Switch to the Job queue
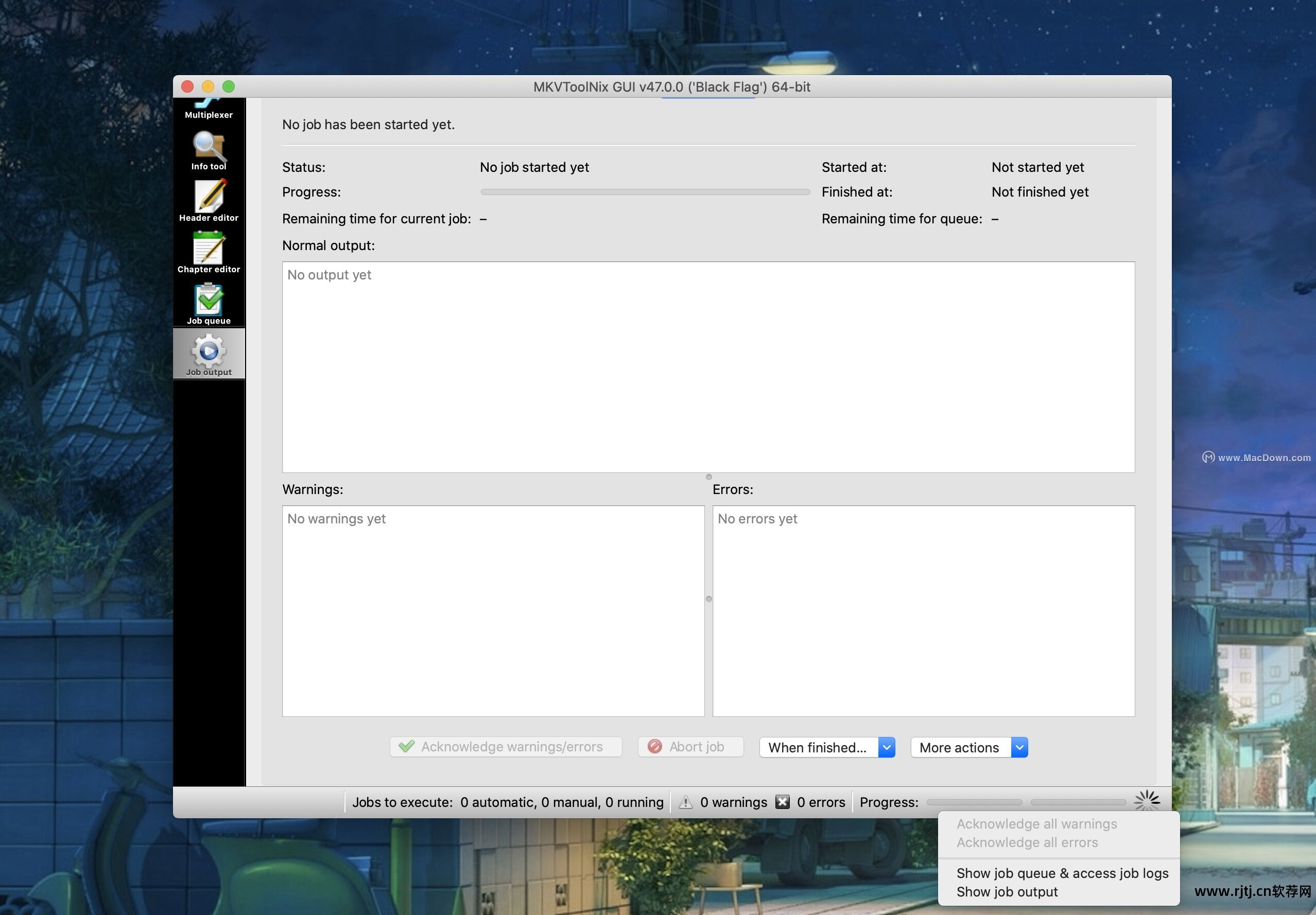Viewport: 1316px width, 915px height. point(209,304)
